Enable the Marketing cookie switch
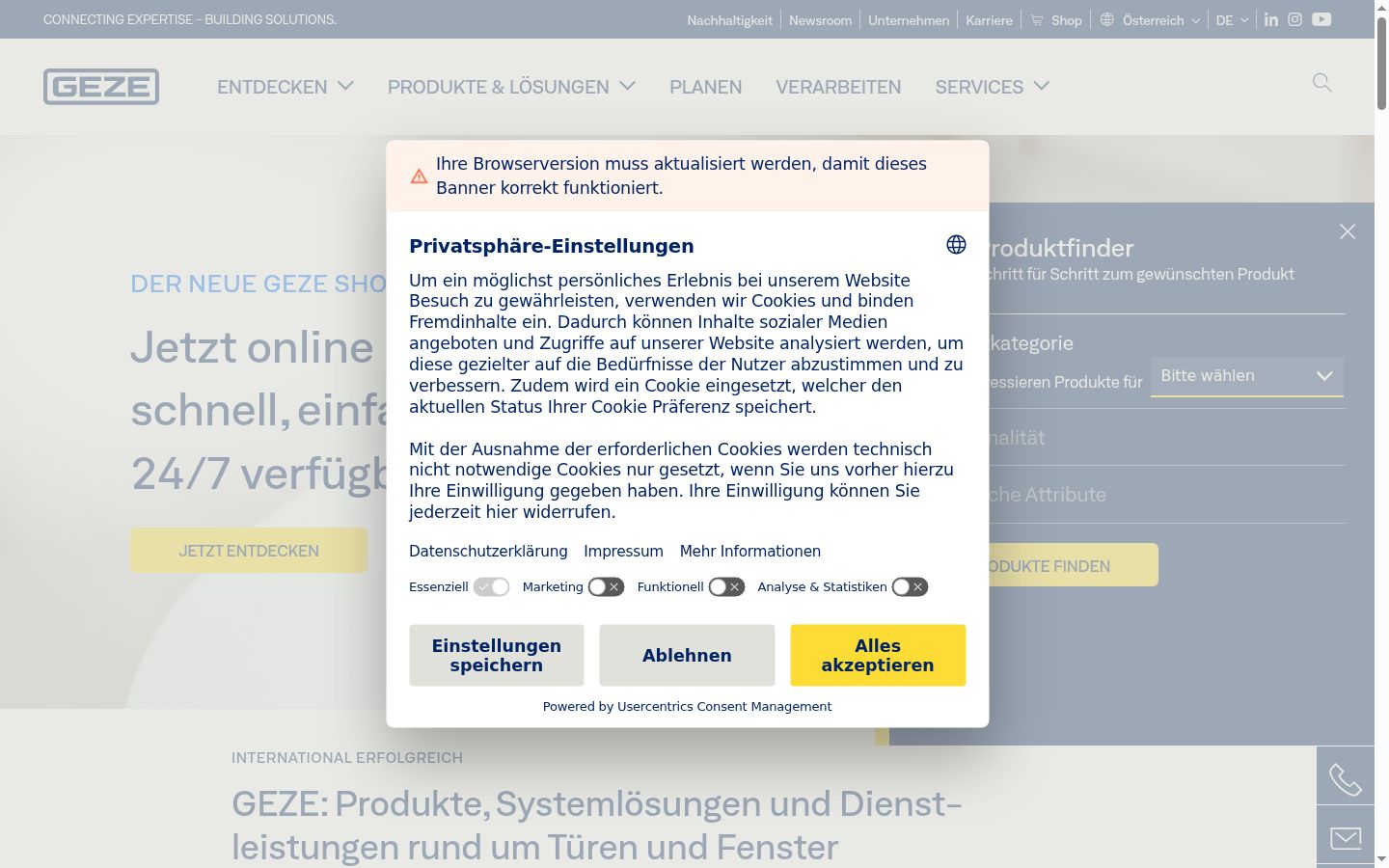This screenshot has width=1389, height=868. click(607, 587)
